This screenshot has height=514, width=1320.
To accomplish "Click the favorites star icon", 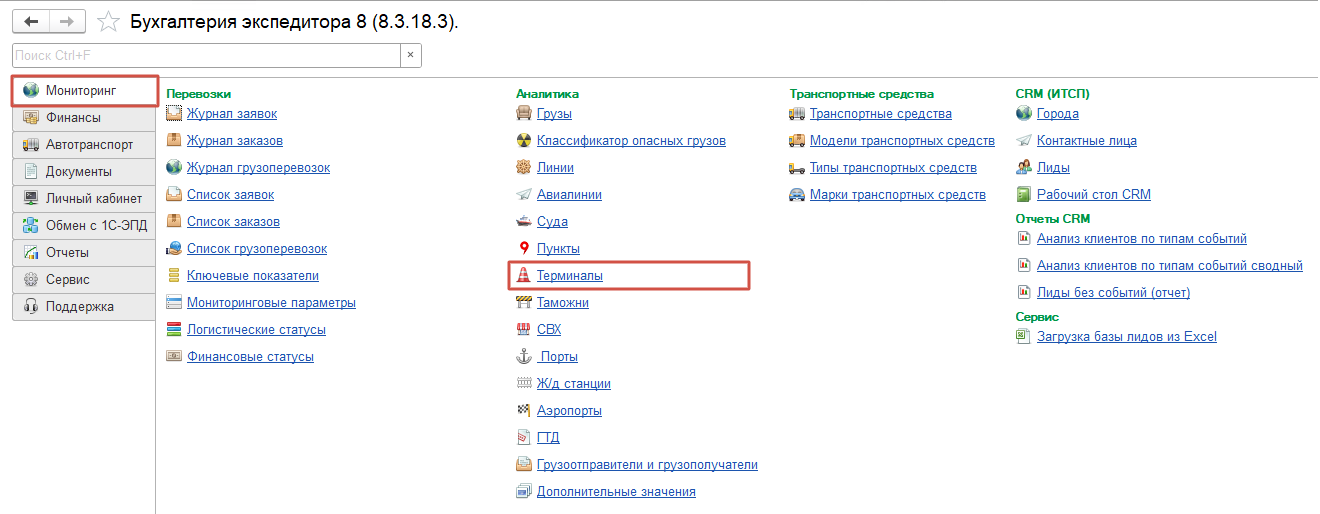I will [x=108, y=21].
